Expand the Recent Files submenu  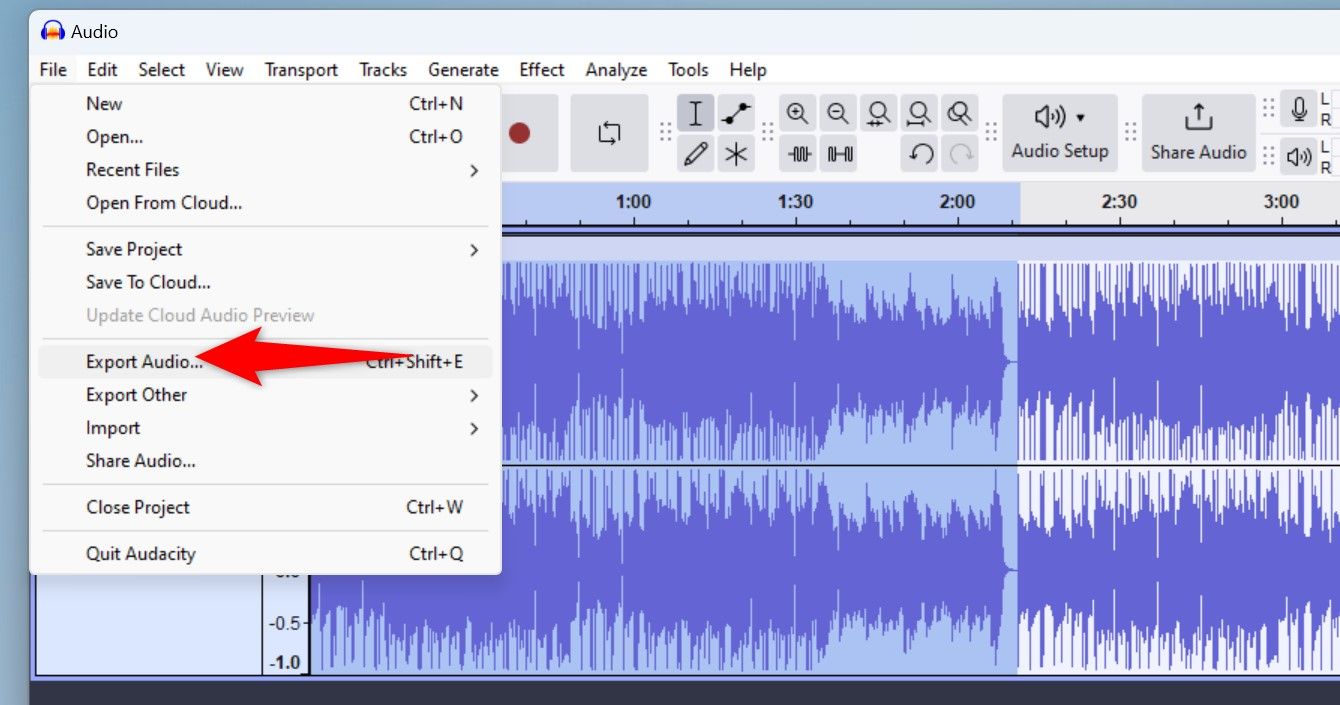point(131,169)
